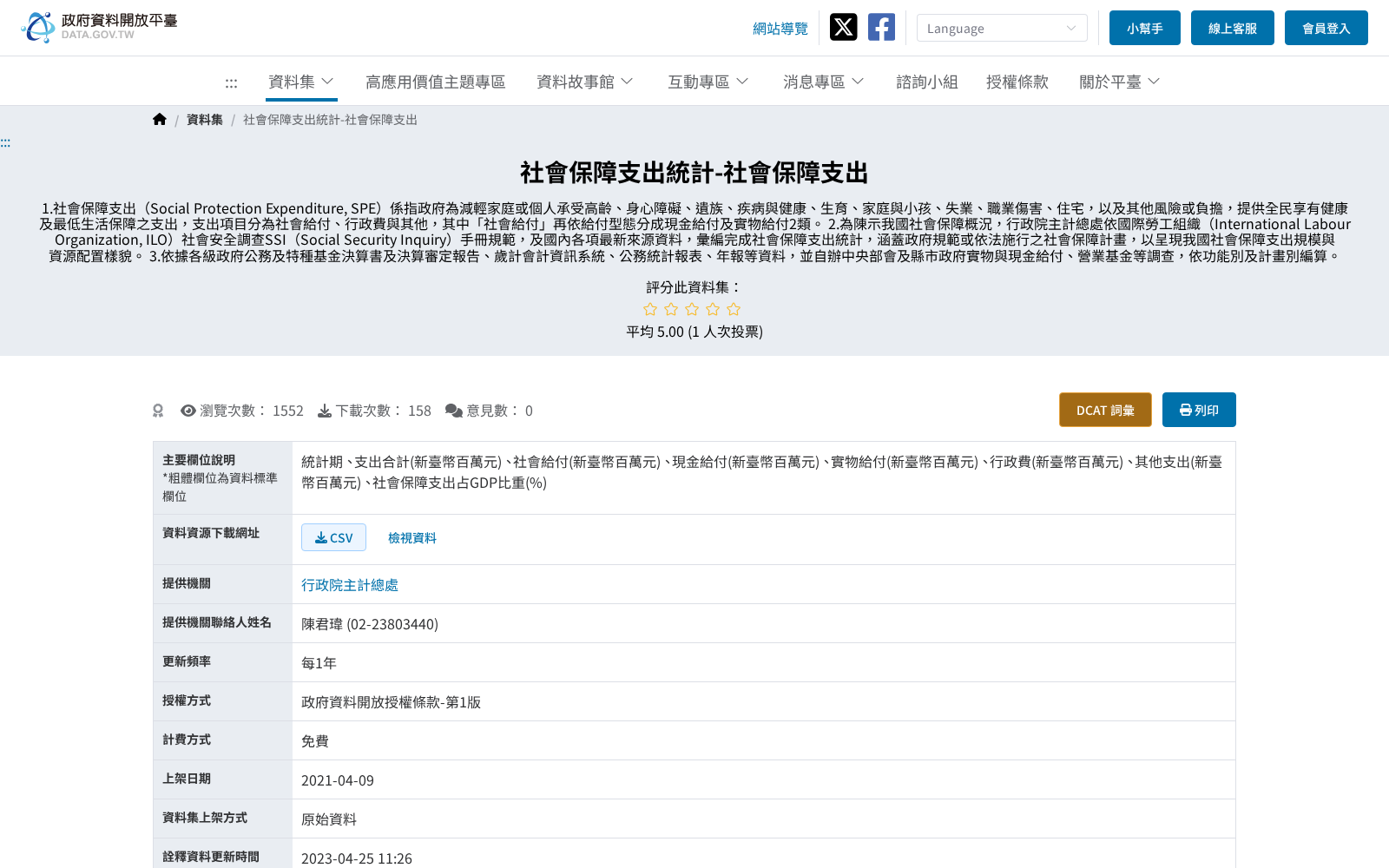Click the 線上客服 button
The image size is (1389, 868).
point(1233,28)
